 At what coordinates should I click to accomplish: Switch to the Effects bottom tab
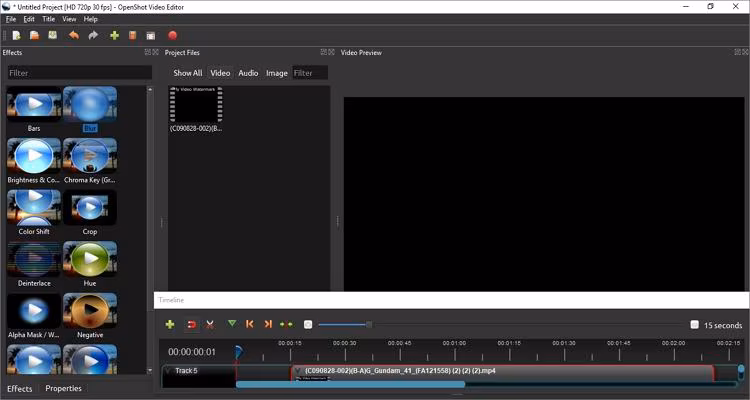[x=20, y=389]
